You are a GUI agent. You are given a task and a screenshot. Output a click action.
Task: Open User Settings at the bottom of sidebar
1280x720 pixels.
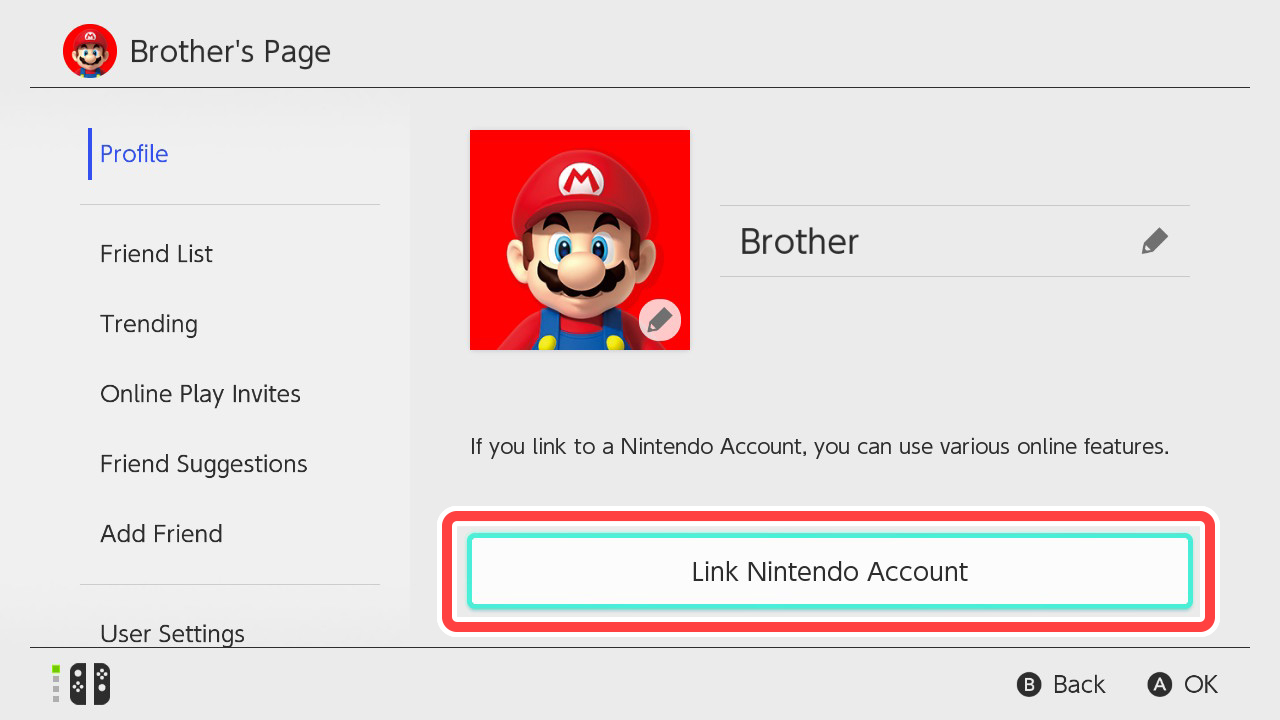pos(172,633)
